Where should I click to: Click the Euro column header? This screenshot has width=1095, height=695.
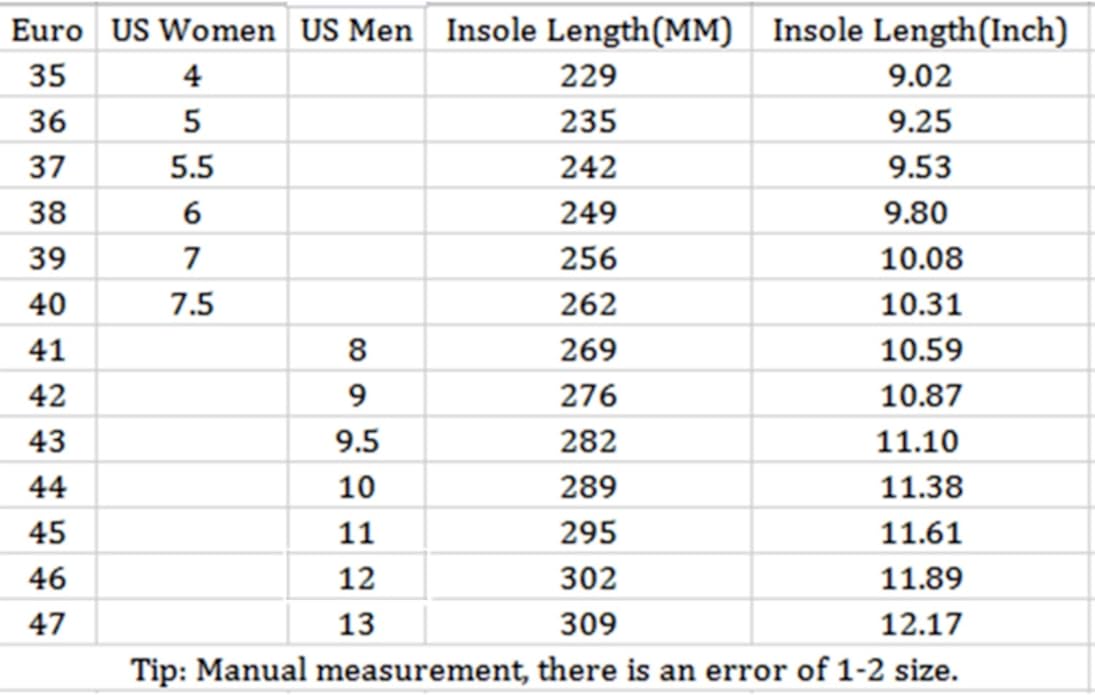[x=47, y=31]
